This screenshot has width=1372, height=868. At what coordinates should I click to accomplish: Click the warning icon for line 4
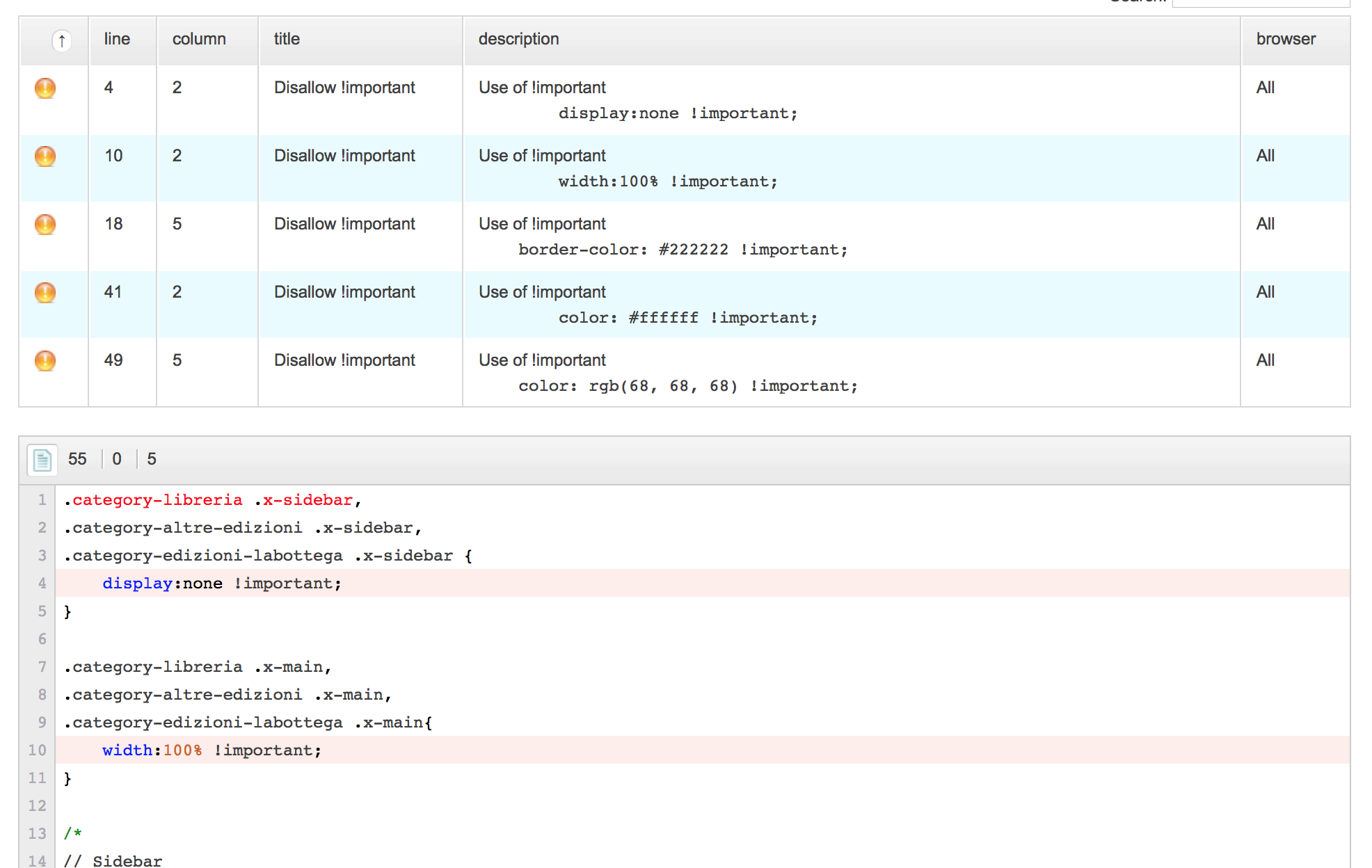click(45, 88)
